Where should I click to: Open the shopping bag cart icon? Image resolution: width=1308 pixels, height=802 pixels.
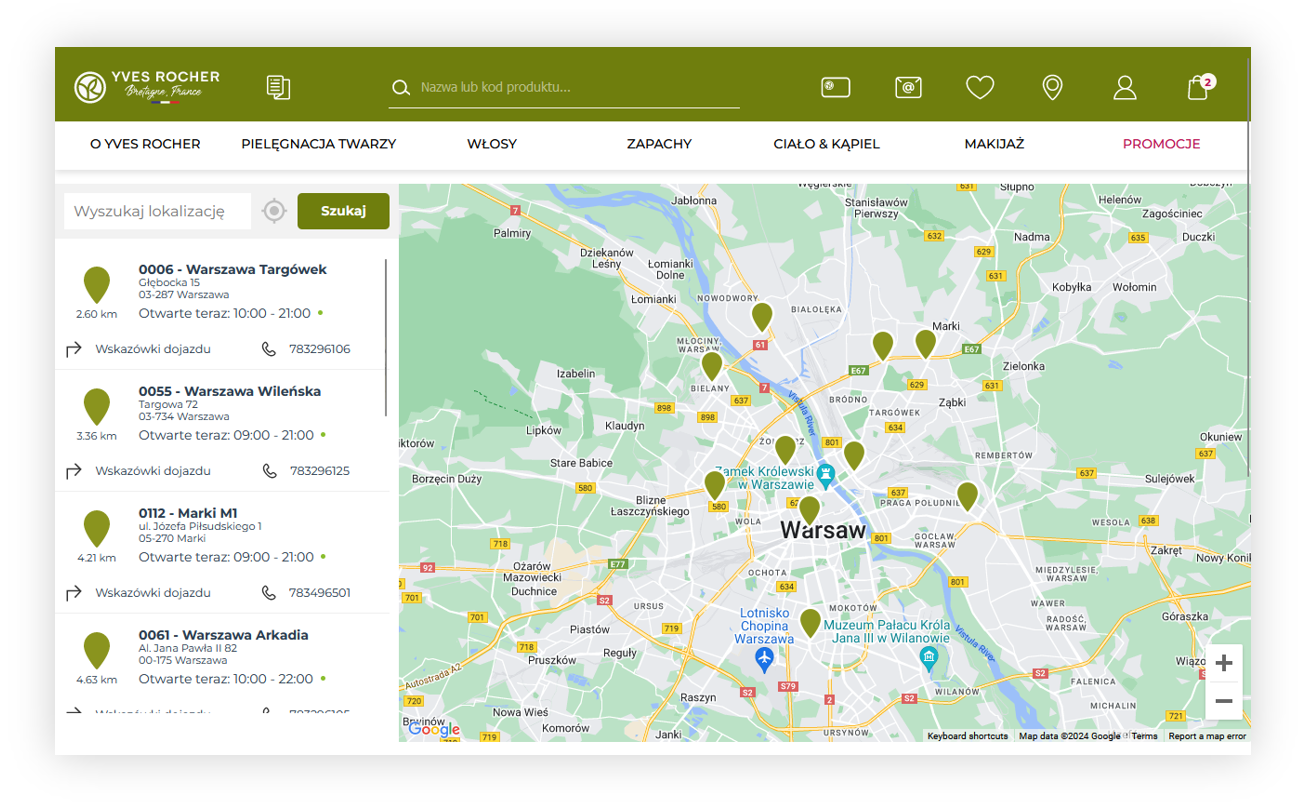tap(1199, 87)
